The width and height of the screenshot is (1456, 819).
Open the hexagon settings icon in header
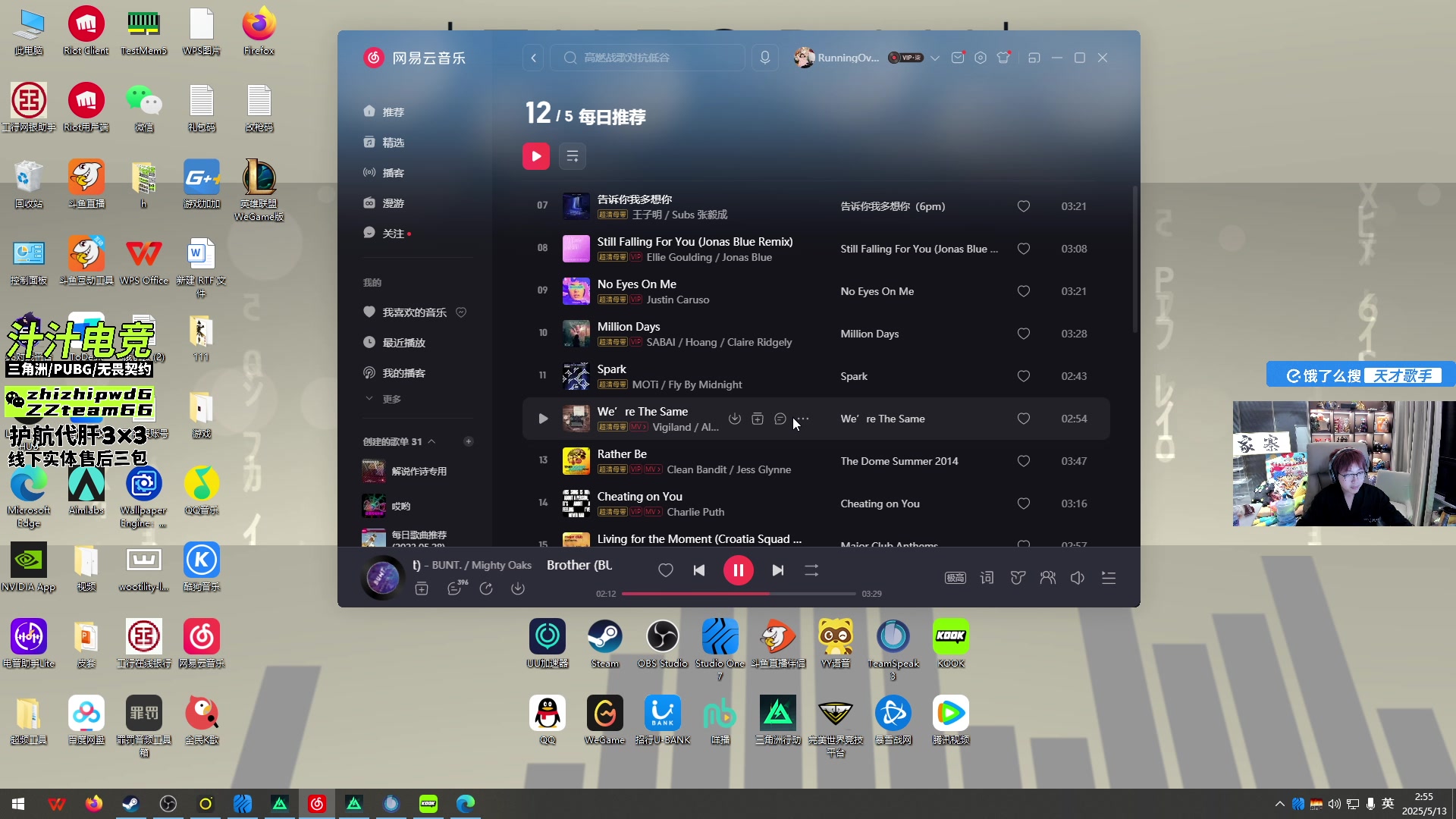tap(981, 58)
